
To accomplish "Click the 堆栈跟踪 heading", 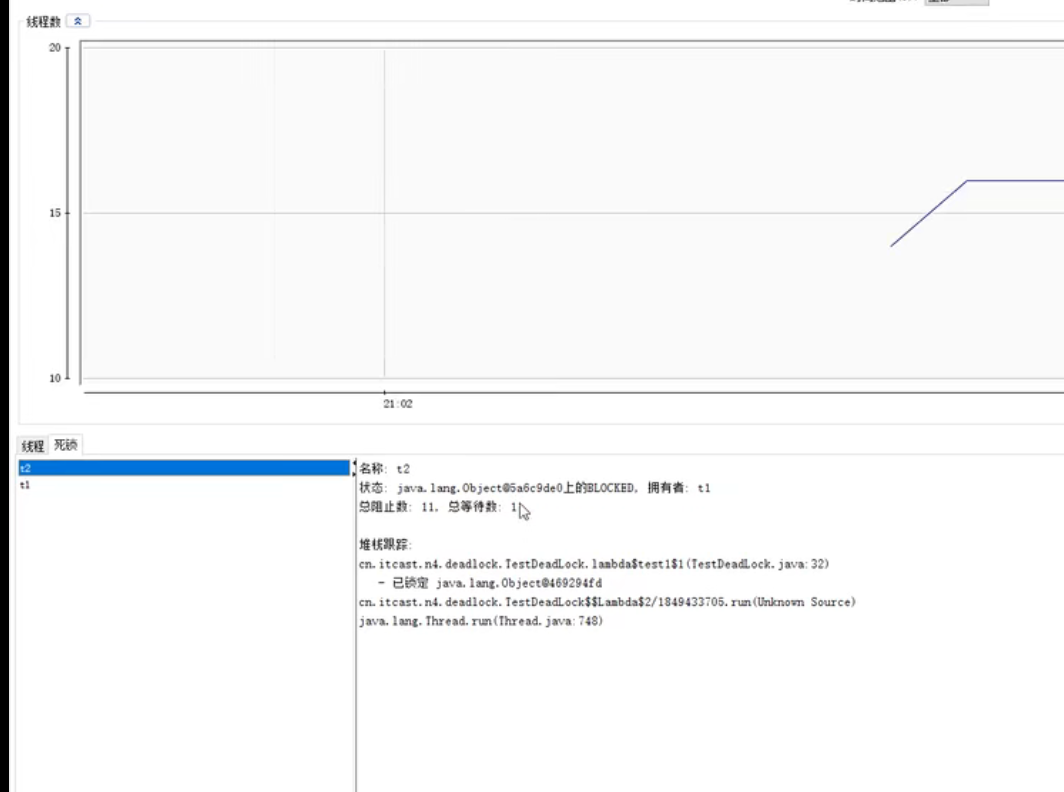I will 385,544.
